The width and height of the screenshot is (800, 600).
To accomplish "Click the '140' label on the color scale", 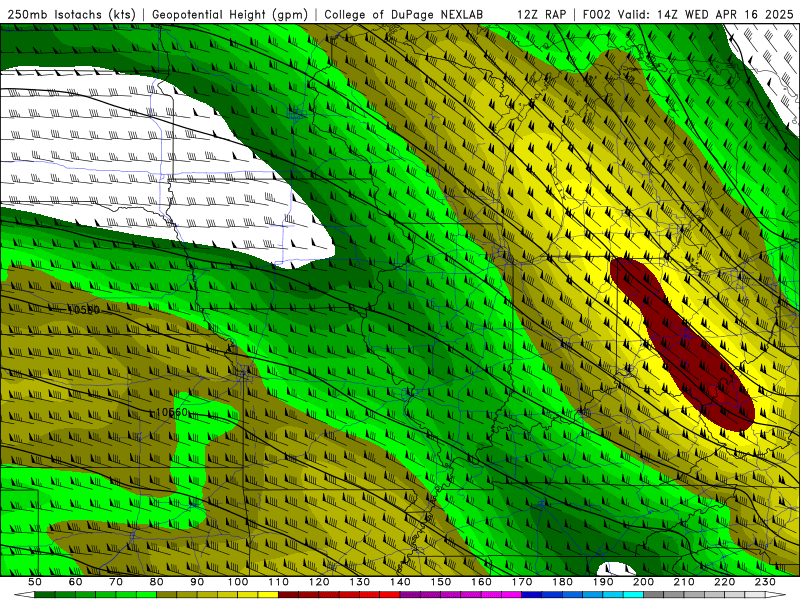I will [400, 582].
